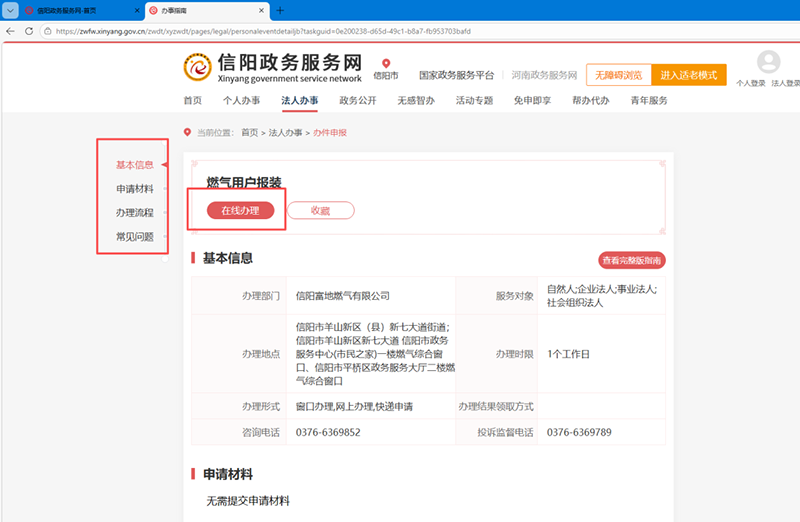
Task: Open the 免申即享 menu item
Action: [x=532, y=101]
